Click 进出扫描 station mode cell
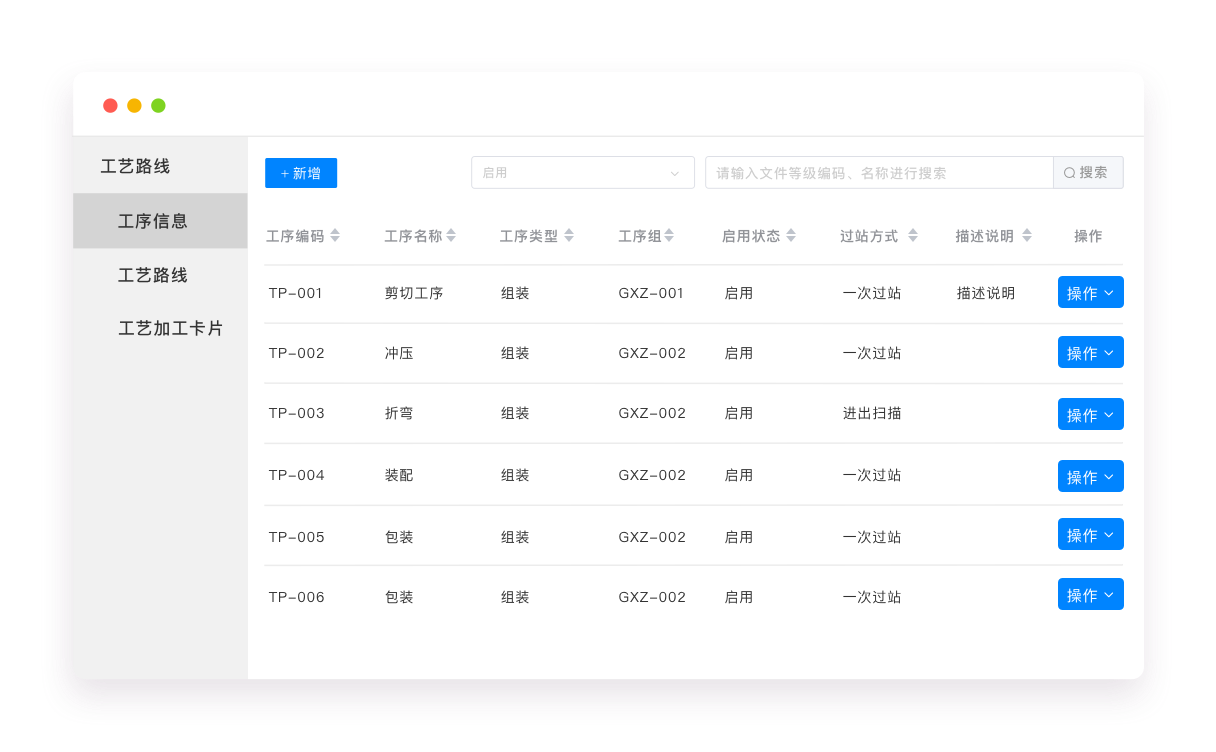1216x752 pixels. [872, 413]
